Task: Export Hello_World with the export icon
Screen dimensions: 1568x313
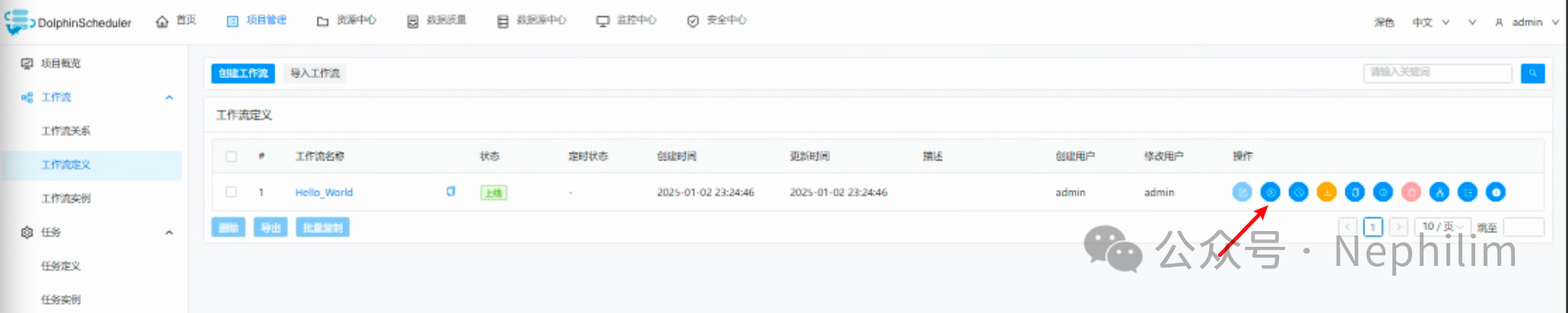Action: [1468, 192]
